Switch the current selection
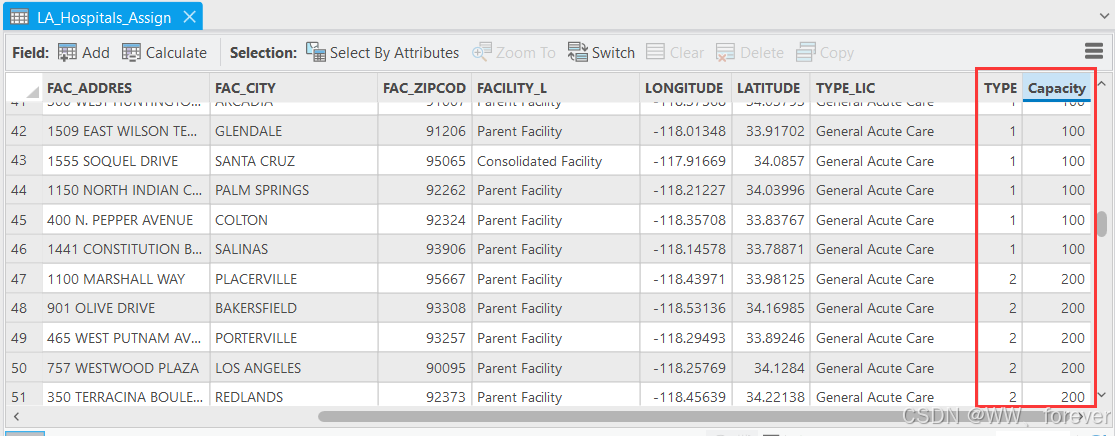Screen dimensions: 1115x436 (601, 53)
